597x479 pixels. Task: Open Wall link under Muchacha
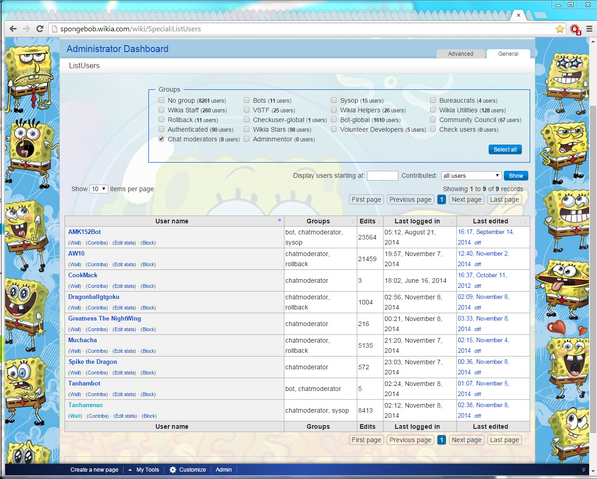(75, 351)
